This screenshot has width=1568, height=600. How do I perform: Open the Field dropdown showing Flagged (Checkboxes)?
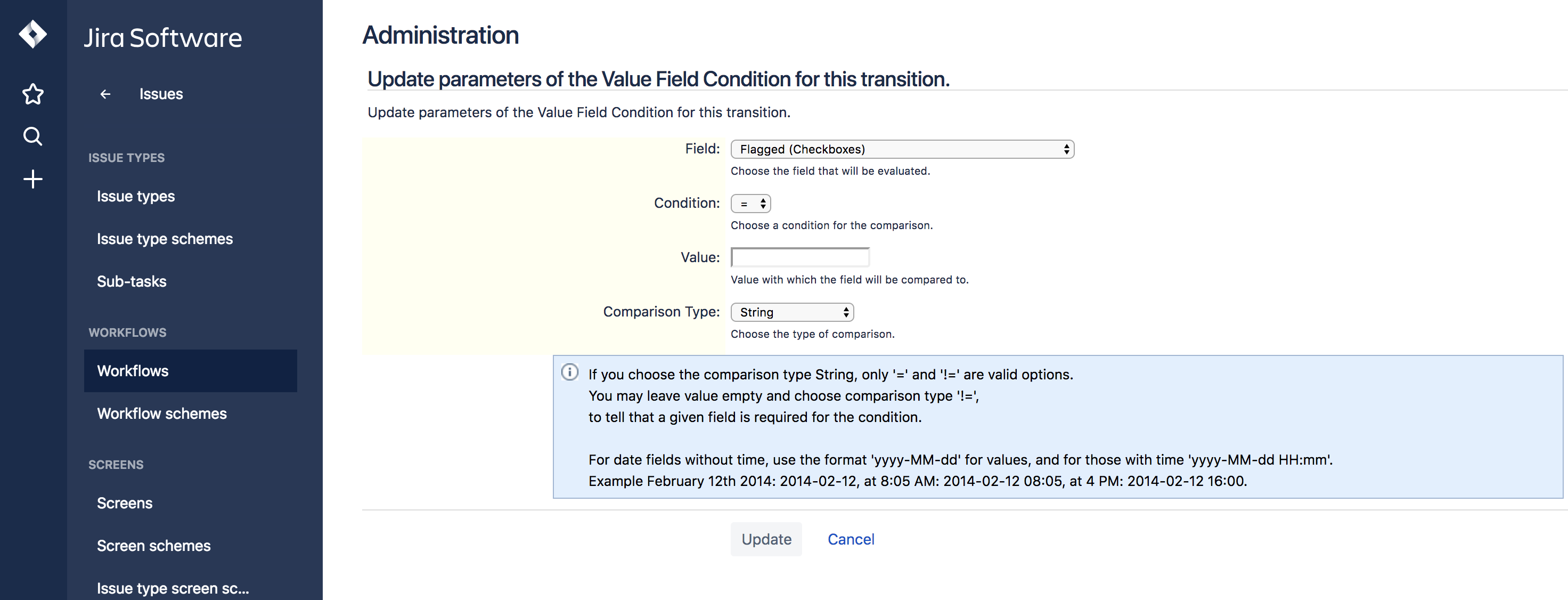(902, 149)
